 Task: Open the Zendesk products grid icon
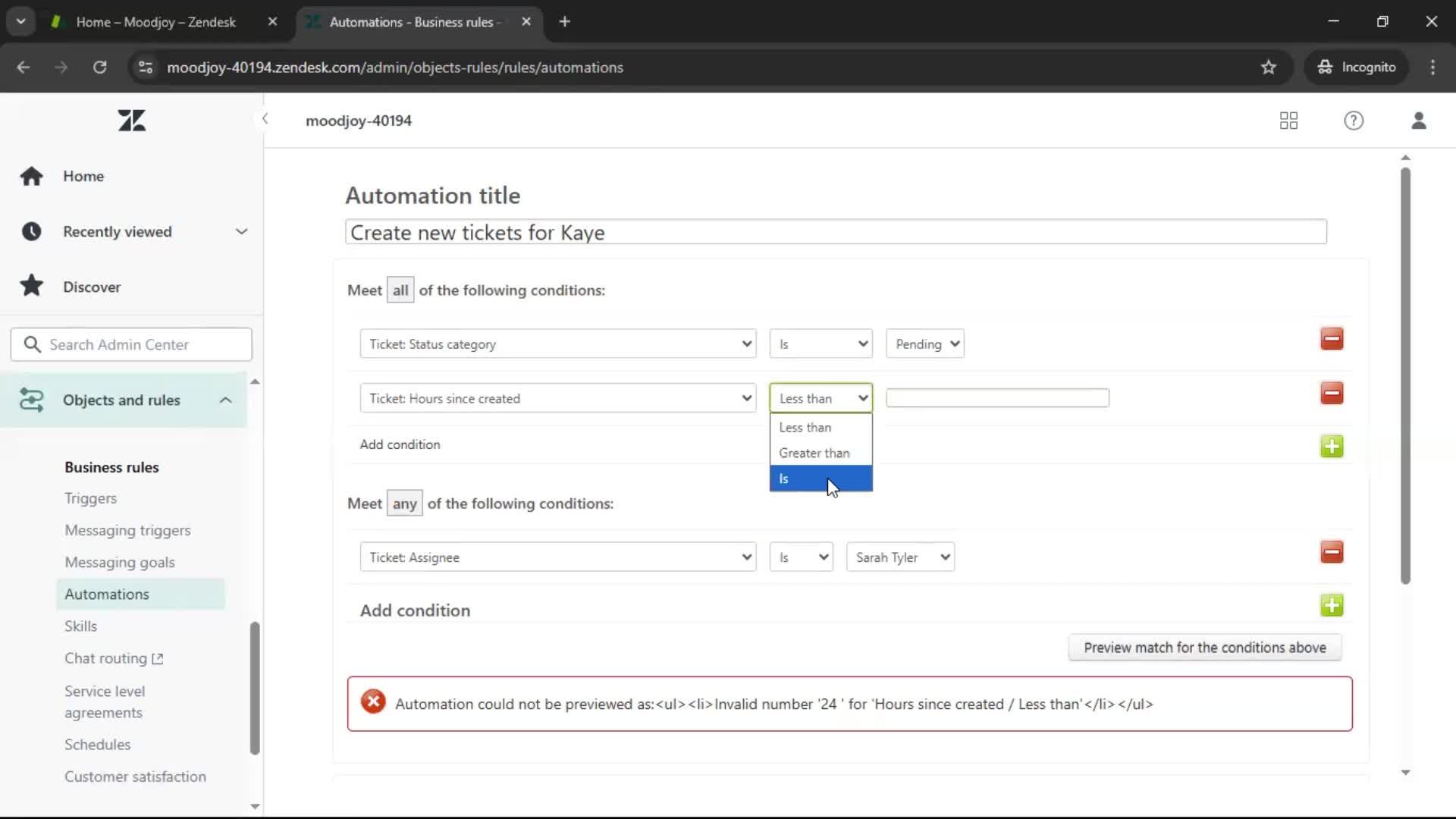(1288, 121)
